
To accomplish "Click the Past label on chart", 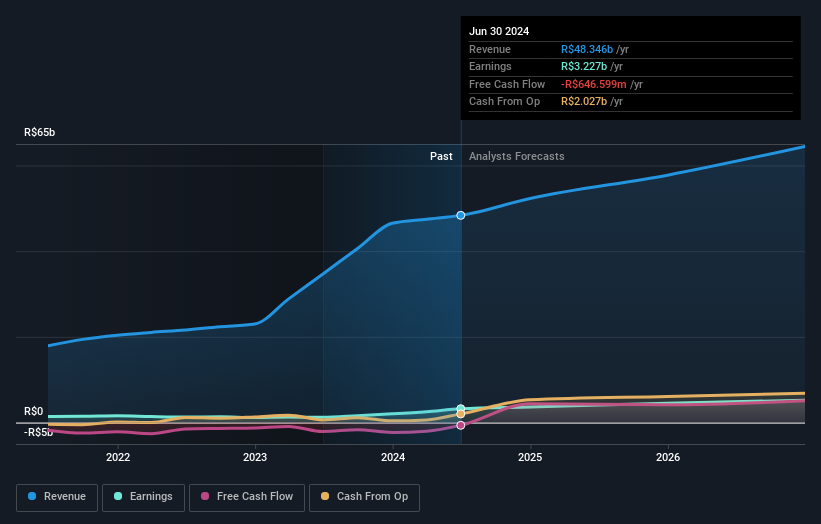I will 441,157.
